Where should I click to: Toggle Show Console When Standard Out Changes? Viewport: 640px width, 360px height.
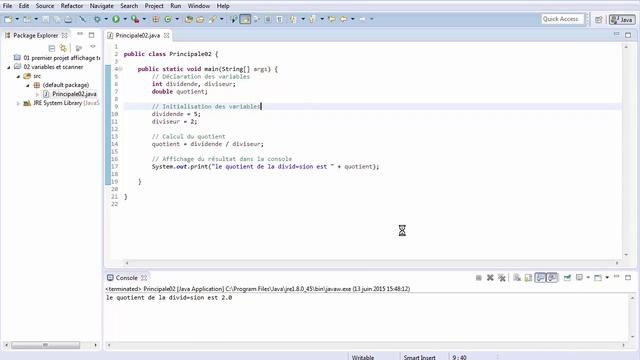(x=540, y=278)
